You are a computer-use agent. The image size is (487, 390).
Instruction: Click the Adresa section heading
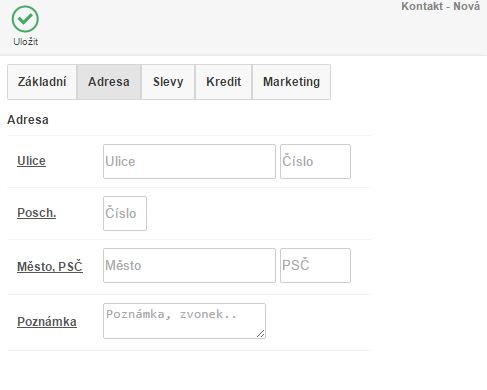[28, 120]
